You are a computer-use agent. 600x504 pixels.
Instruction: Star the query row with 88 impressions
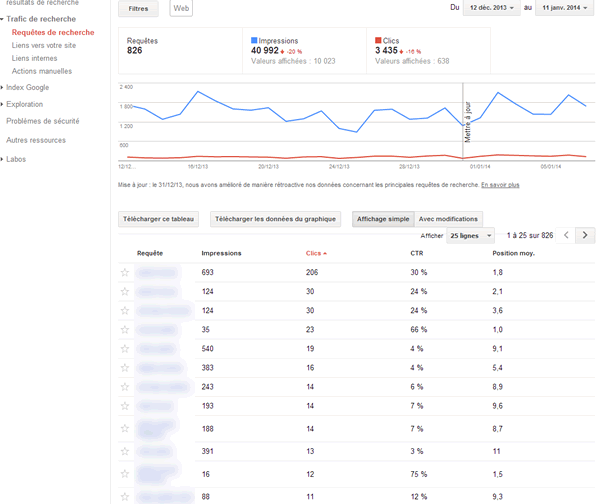tap(125, 497)
